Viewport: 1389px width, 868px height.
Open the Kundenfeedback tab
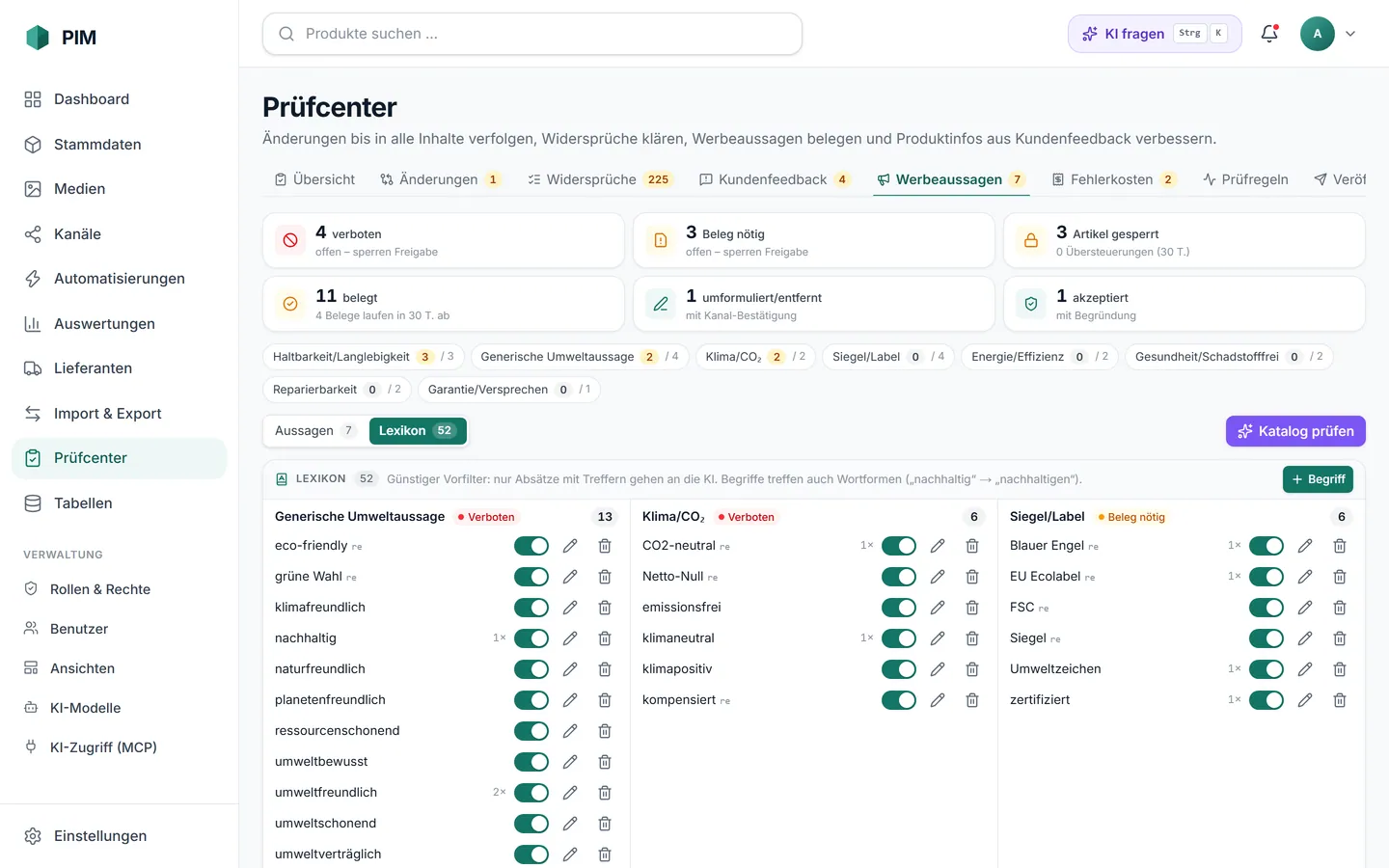(775, 179)
